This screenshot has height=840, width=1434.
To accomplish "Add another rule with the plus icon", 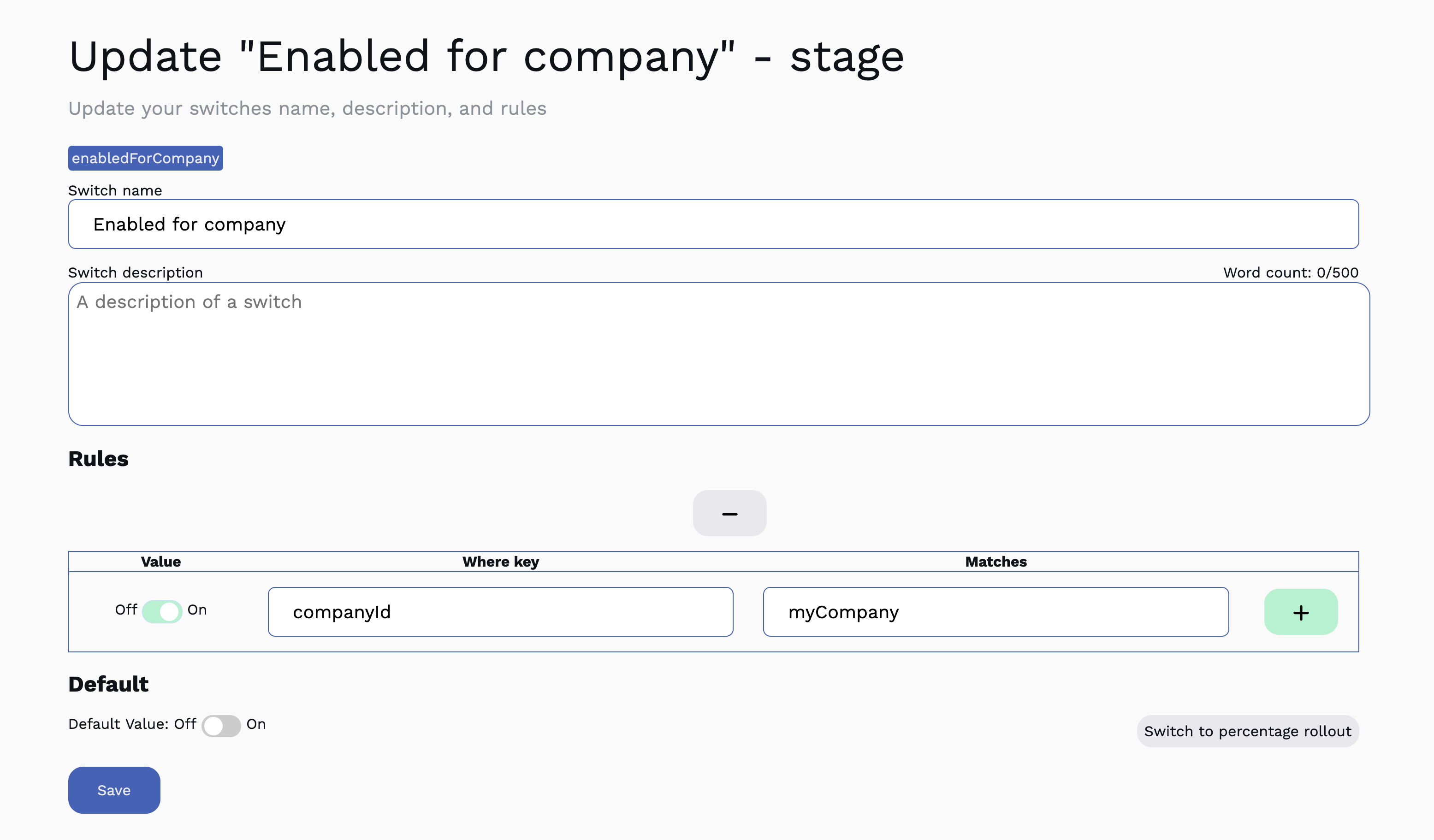I will [x=1301, y=612].
